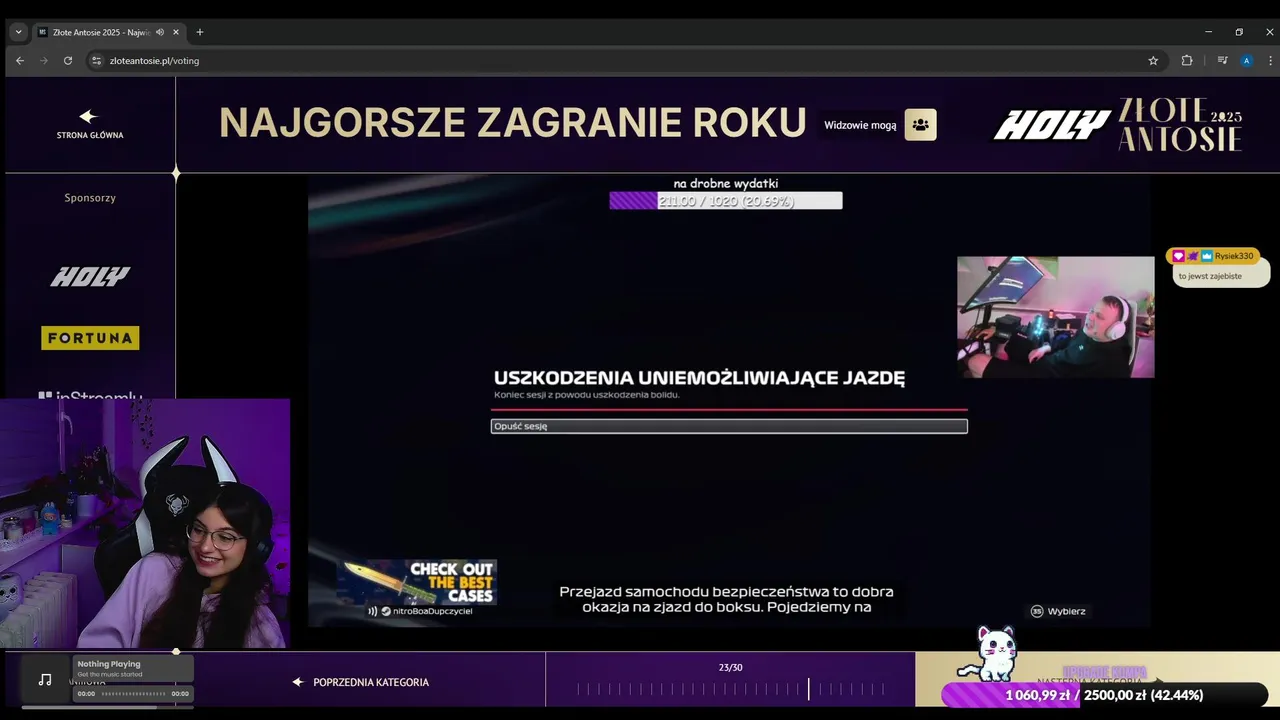Screen dimensions: 1280x720
Task: Open the media control icon in toolbar
Action: point(1222,60)
